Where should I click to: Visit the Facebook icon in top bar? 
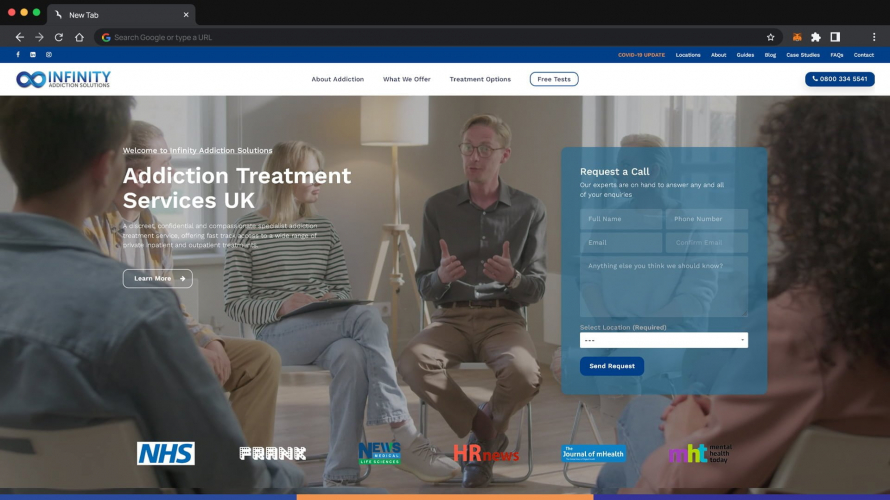click(x=18, y=54)
